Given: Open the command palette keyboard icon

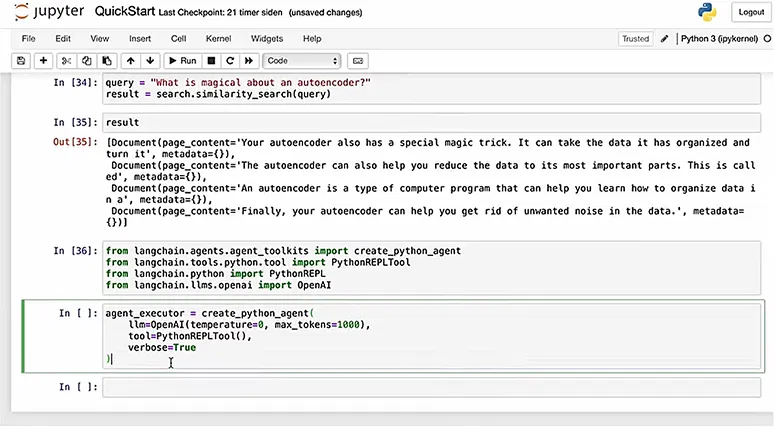Looking at the screenshot, I should tap(359, 61).
